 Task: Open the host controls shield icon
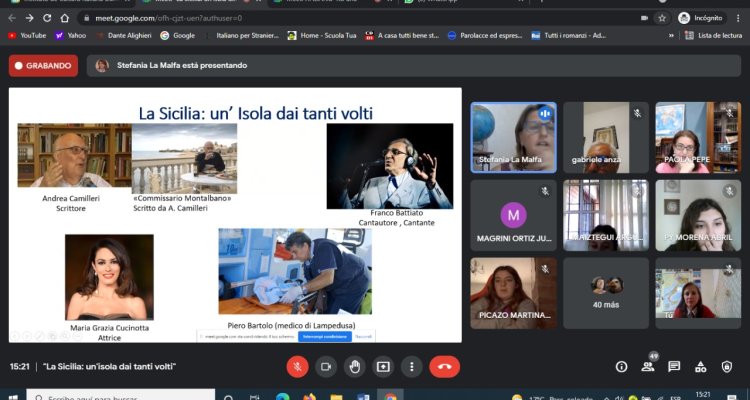(x=727, y=367)
